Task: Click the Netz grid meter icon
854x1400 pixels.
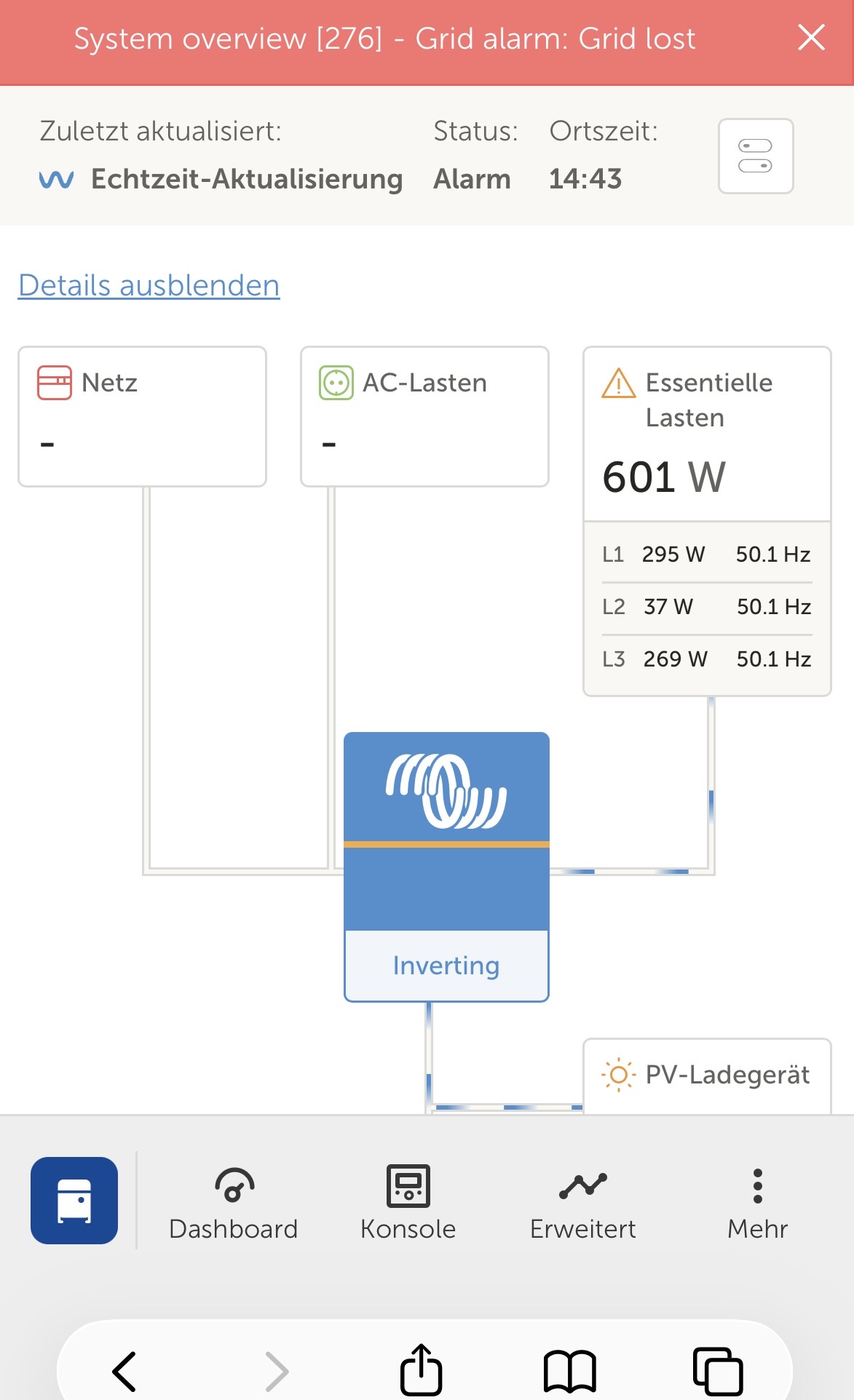Action: (x=55, y=383)
